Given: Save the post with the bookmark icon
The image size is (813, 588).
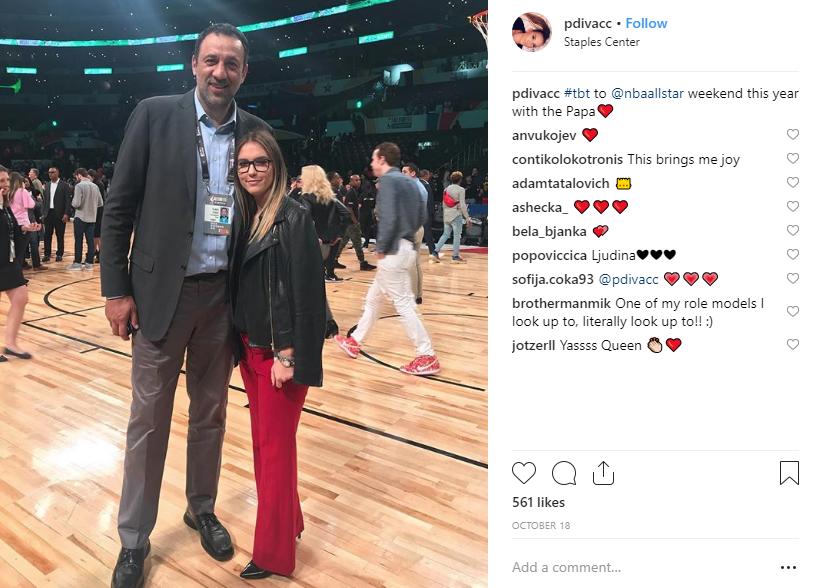Looking at the screenshot, I should (789, 473).
